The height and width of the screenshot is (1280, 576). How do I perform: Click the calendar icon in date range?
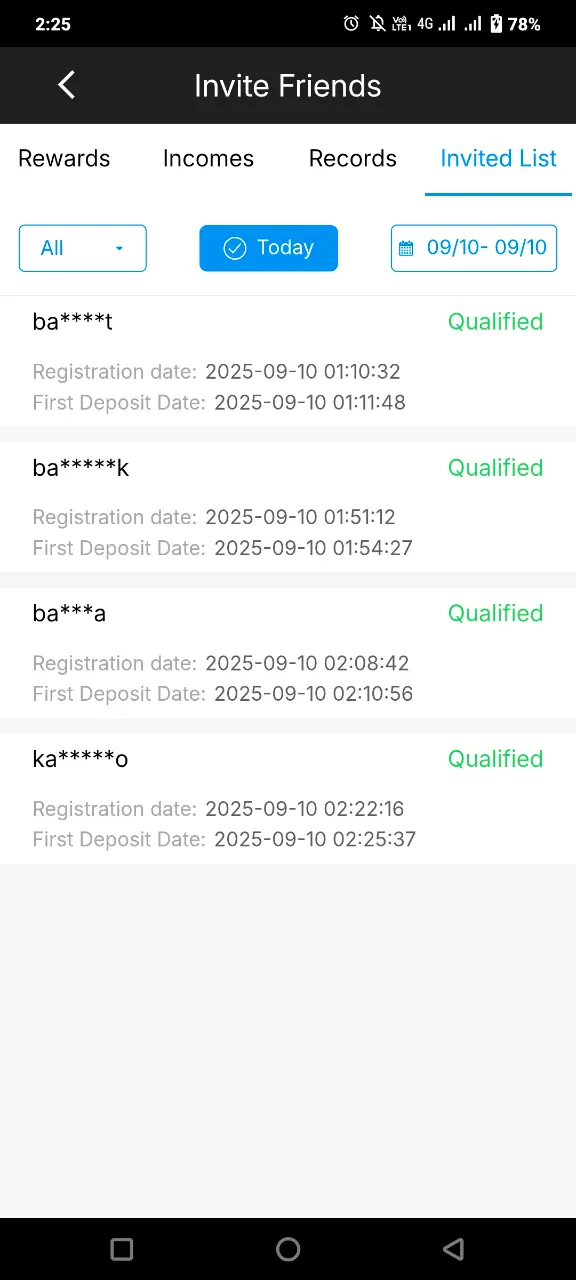click(406, 248)
